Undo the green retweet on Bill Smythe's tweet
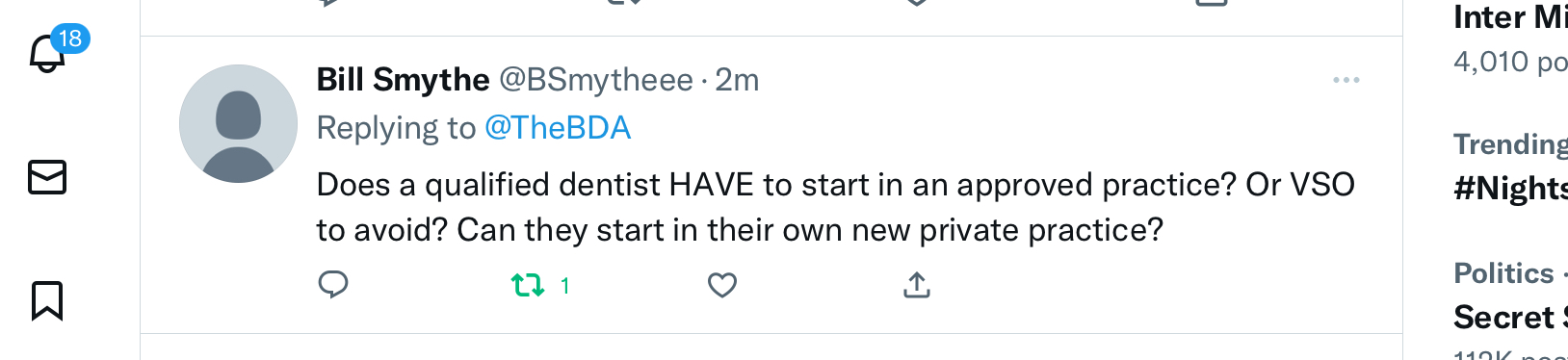The height and width of the screenshot is (360, 1568). (x=528, y=285)
